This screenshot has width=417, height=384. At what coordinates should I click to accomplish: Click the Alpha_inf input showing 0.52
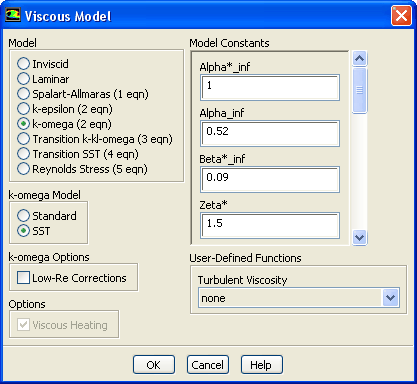click(270, 133)
